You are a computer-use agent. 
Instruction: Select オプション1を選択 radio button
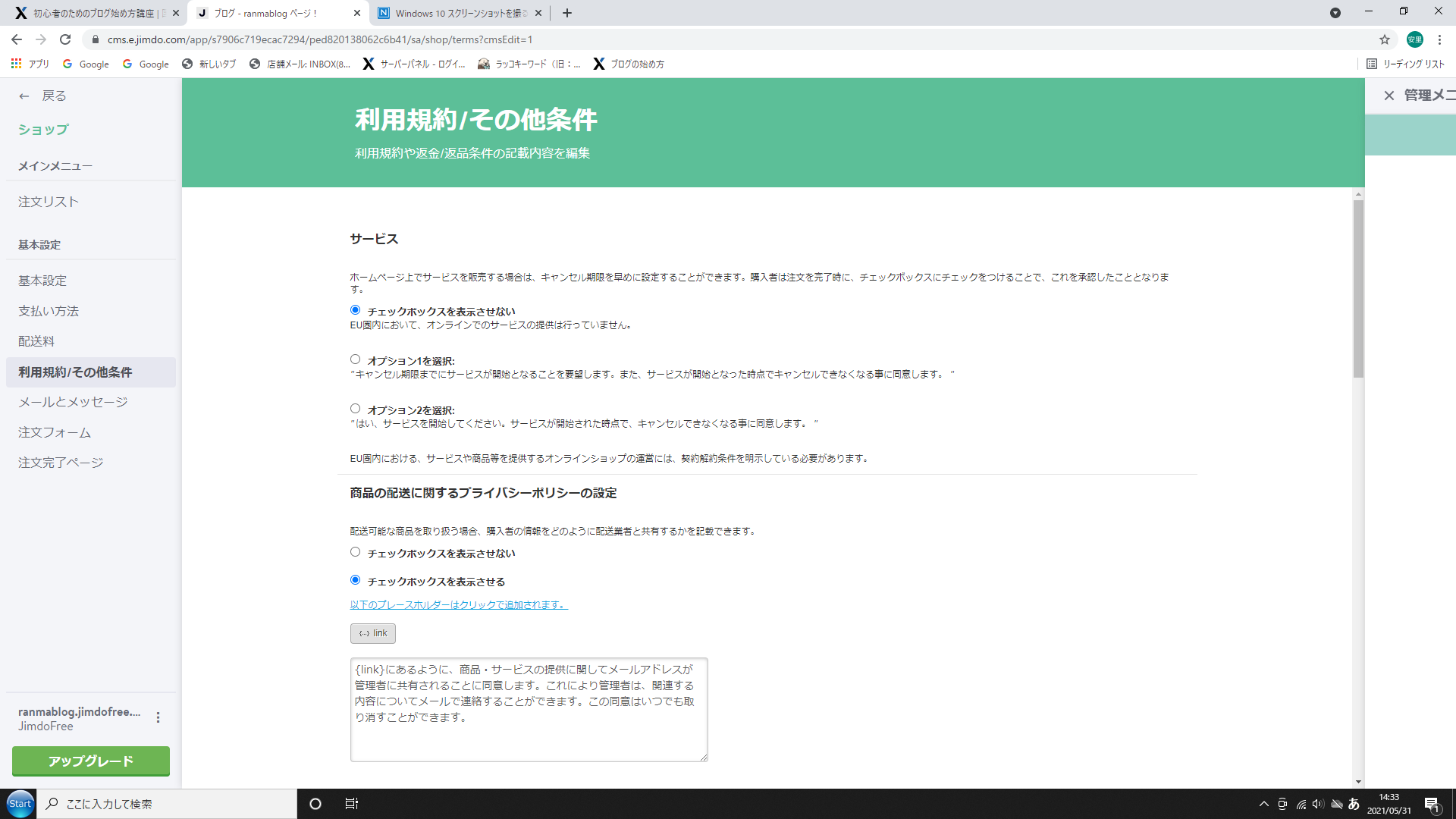point(355,359)
